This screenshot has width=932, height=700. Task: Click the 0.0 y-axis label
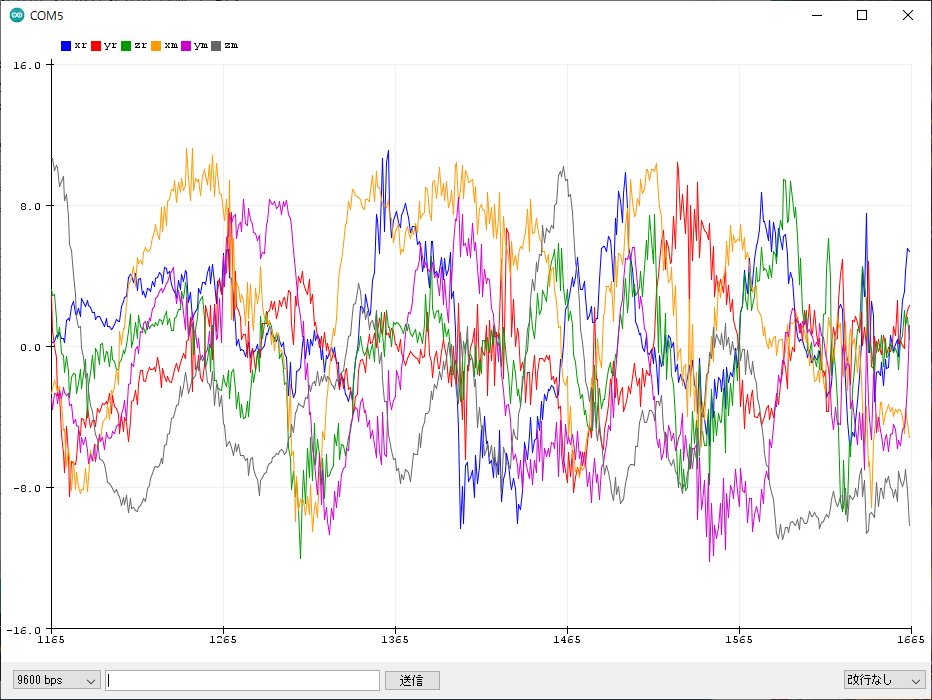click(x=30, y=347)
